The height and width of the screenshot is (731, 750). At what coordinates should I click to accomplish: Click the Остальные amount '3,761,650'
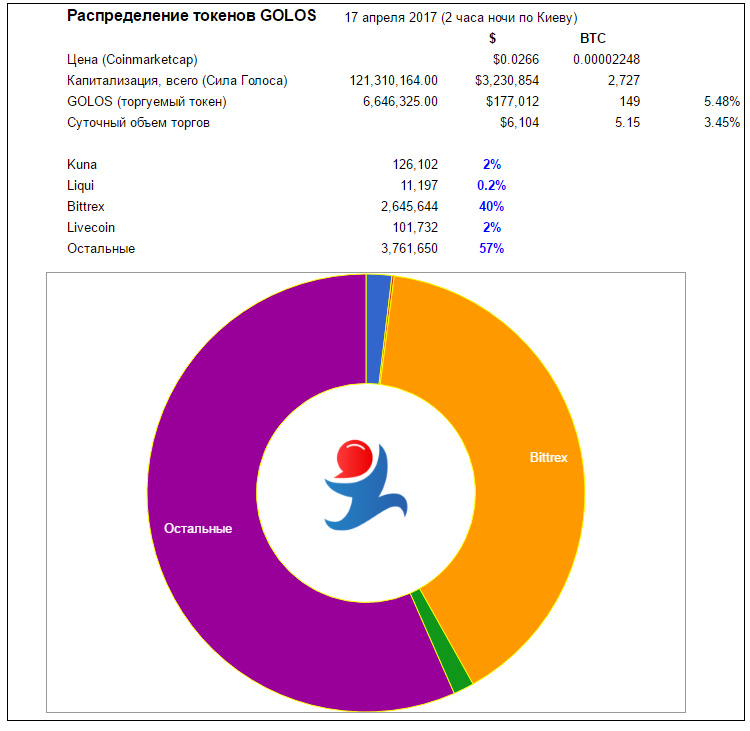pos(409,249)
